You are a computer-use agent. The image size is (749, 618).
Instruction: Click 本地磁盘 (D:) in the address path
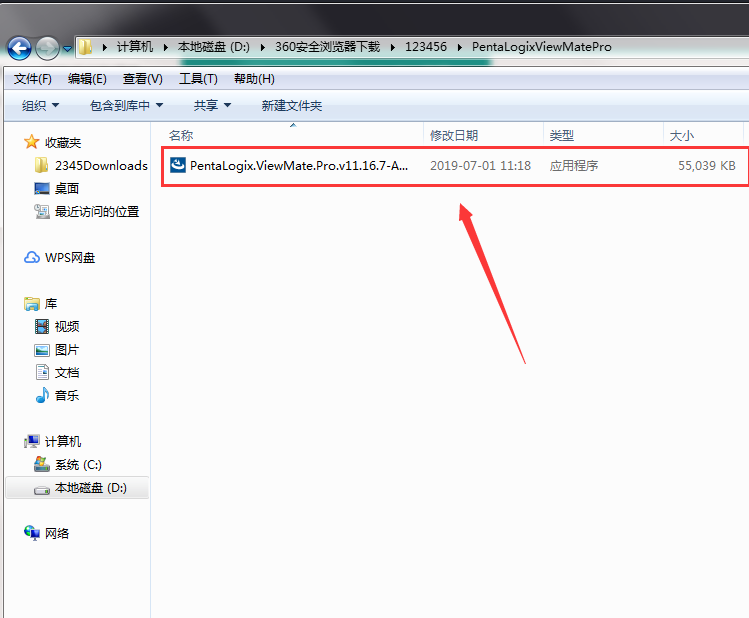click(x=214, y=47)
